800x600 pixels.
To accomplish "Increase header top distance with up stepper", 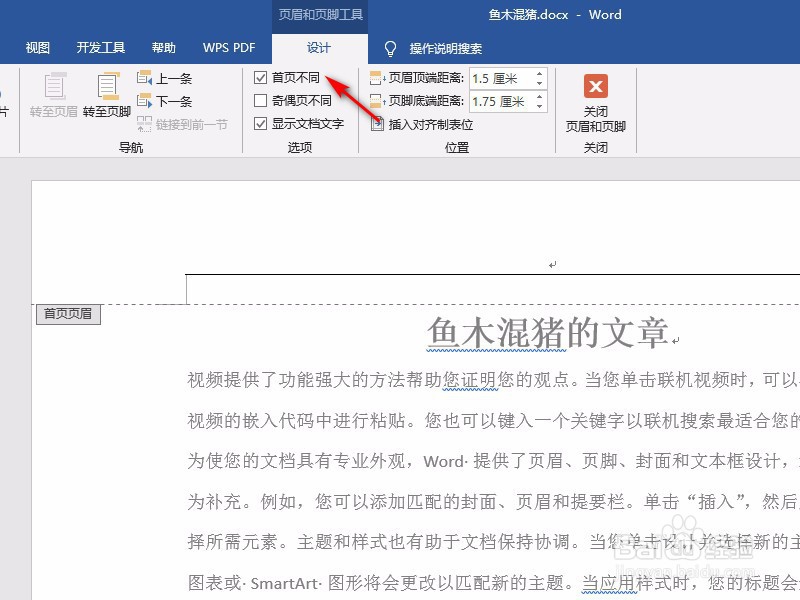I will (x=539, y=72).
